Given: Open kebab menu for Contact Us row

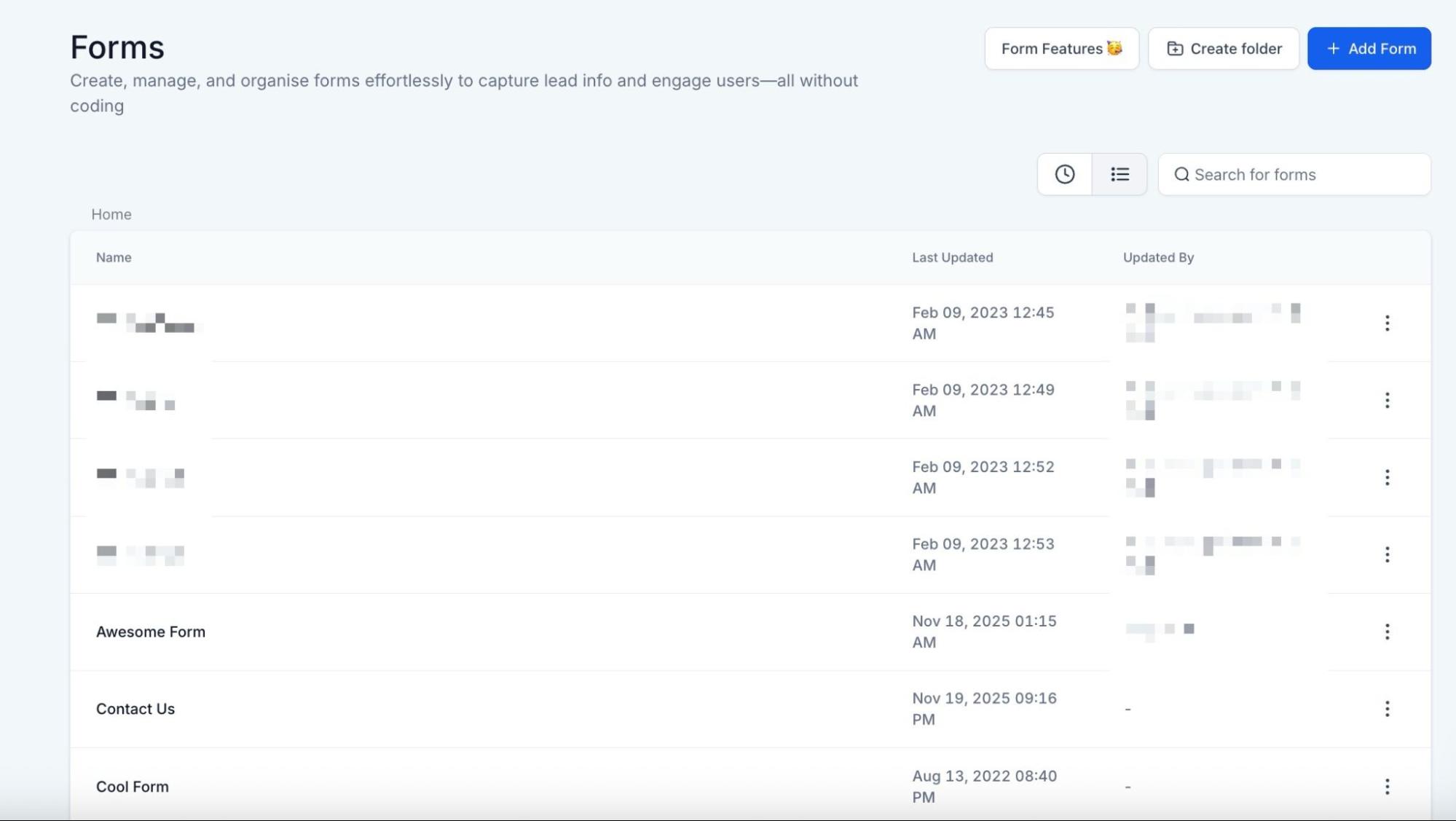Looking at the screenshot, I should point(1387,709).
